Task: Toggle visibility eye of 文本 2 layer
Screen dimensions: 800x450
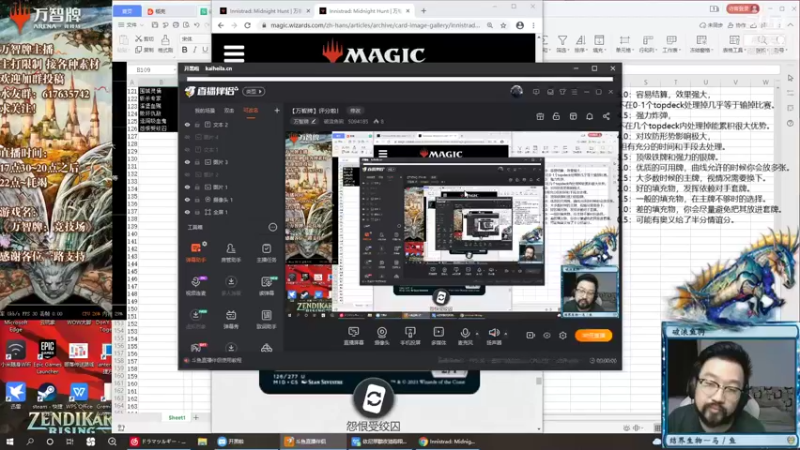Action: 187,124
